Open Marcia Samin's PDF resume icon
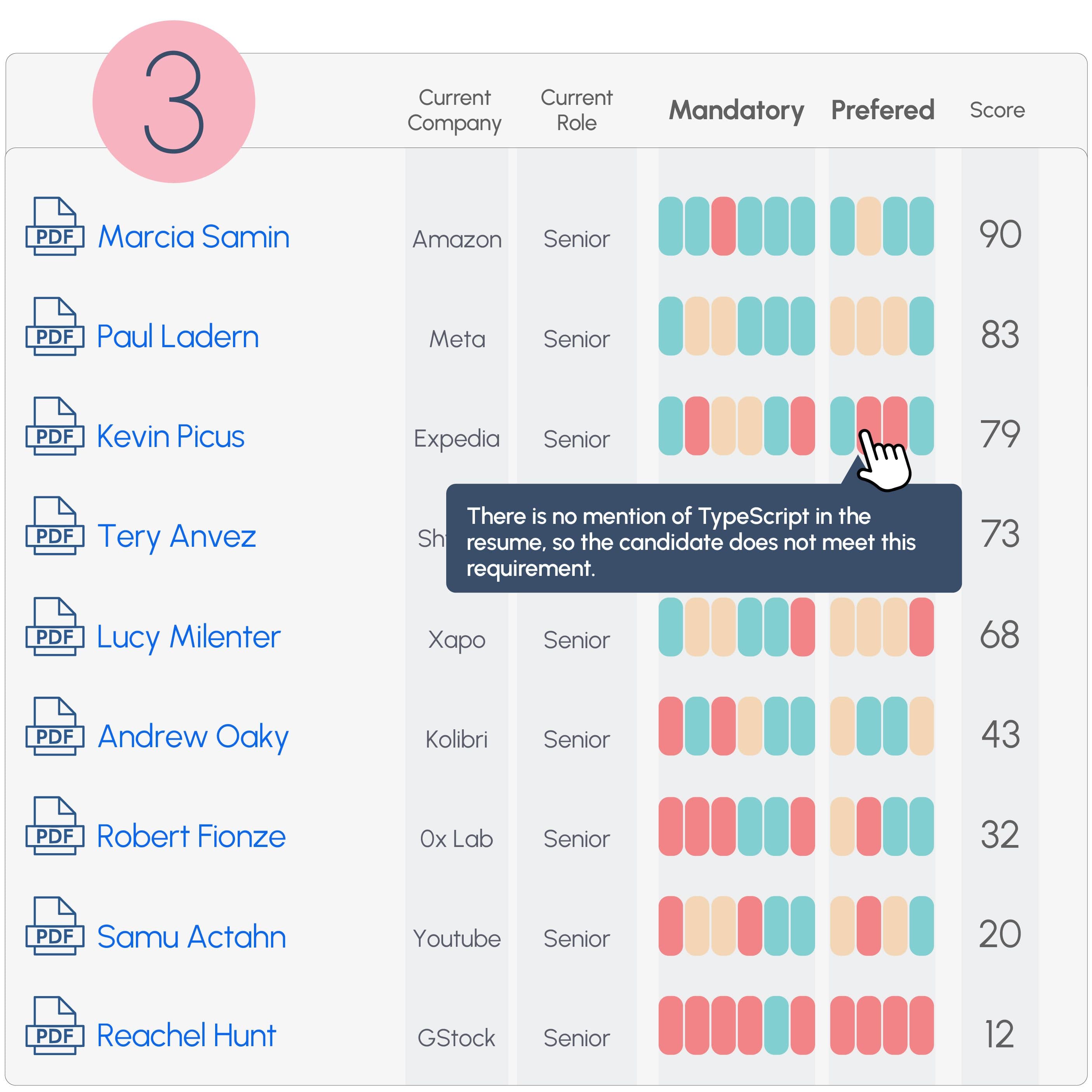Image resolution: width=1092 pixels, height=1092 pixels. pyautogui.click(x=54, y=226)
